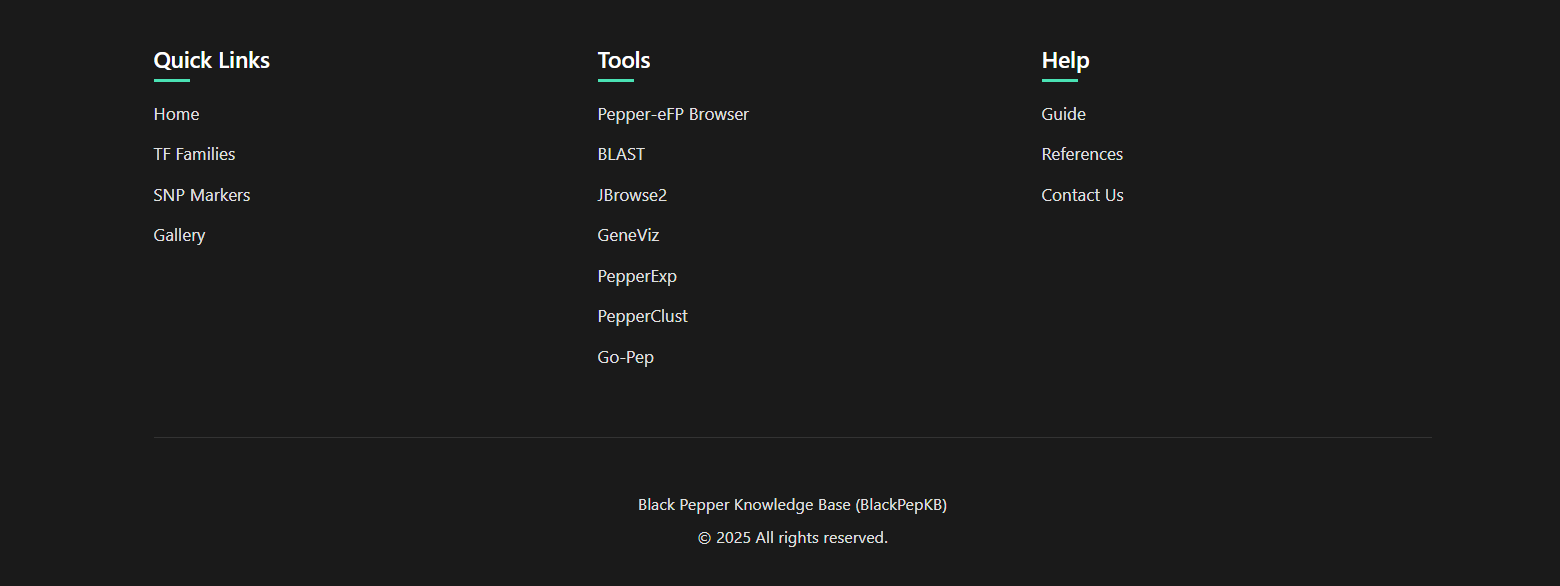Open the Go-Pep tool link
1560x586 pixels.
[x=625, y=357]
